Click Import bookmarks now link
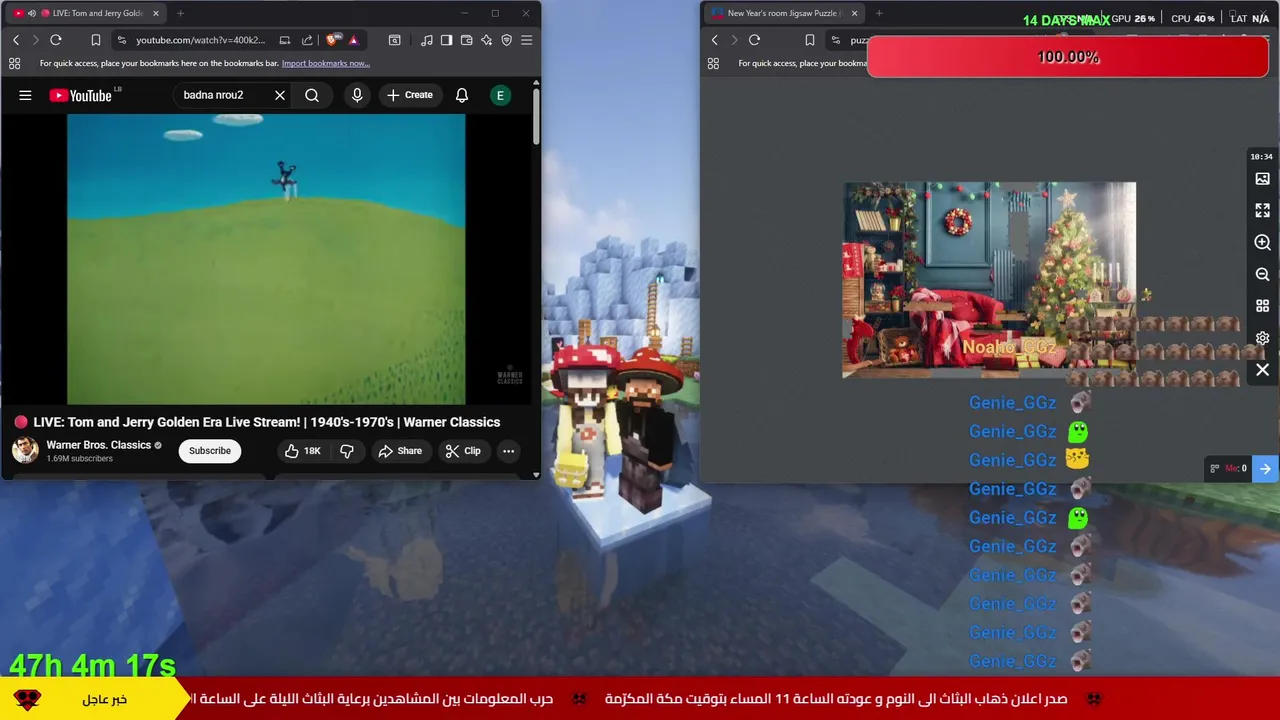The image size is (1280, 720). click(325, 63)
